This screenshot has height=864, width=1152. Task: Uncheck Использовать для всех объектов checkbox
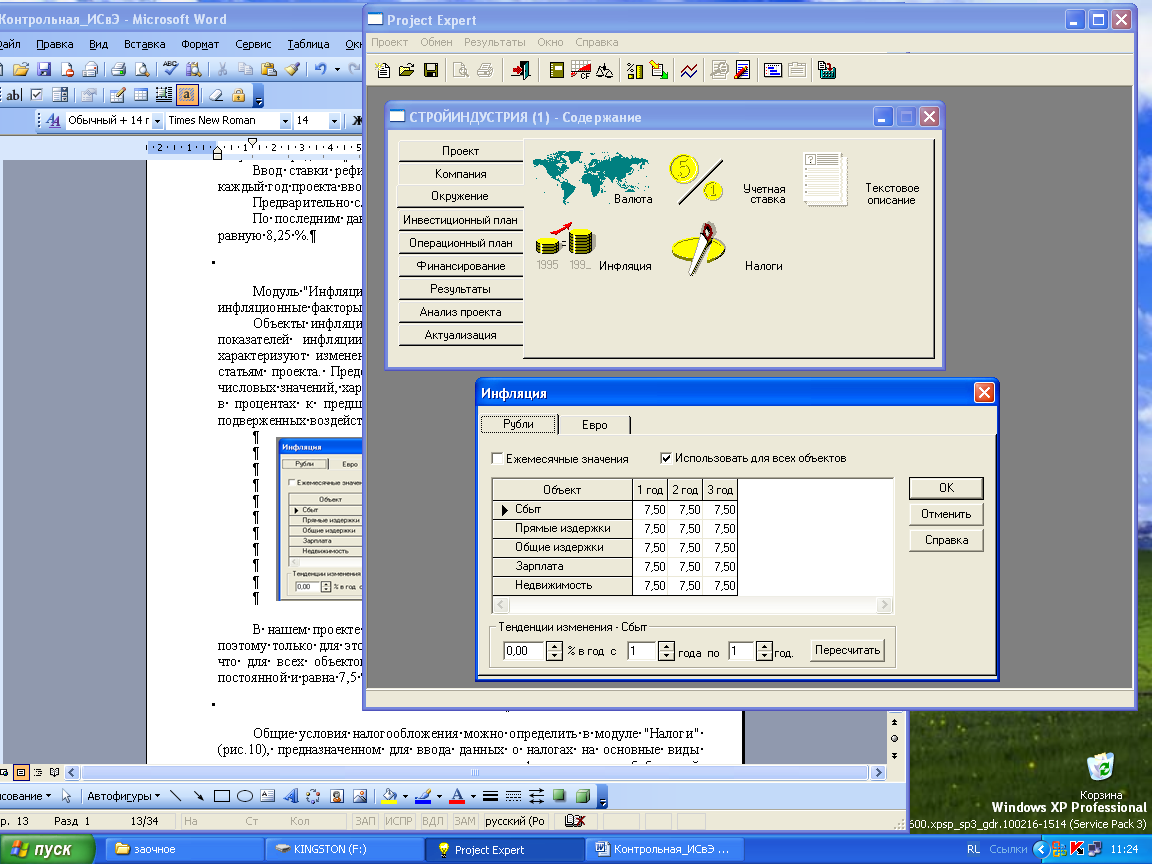coord(666,458)
